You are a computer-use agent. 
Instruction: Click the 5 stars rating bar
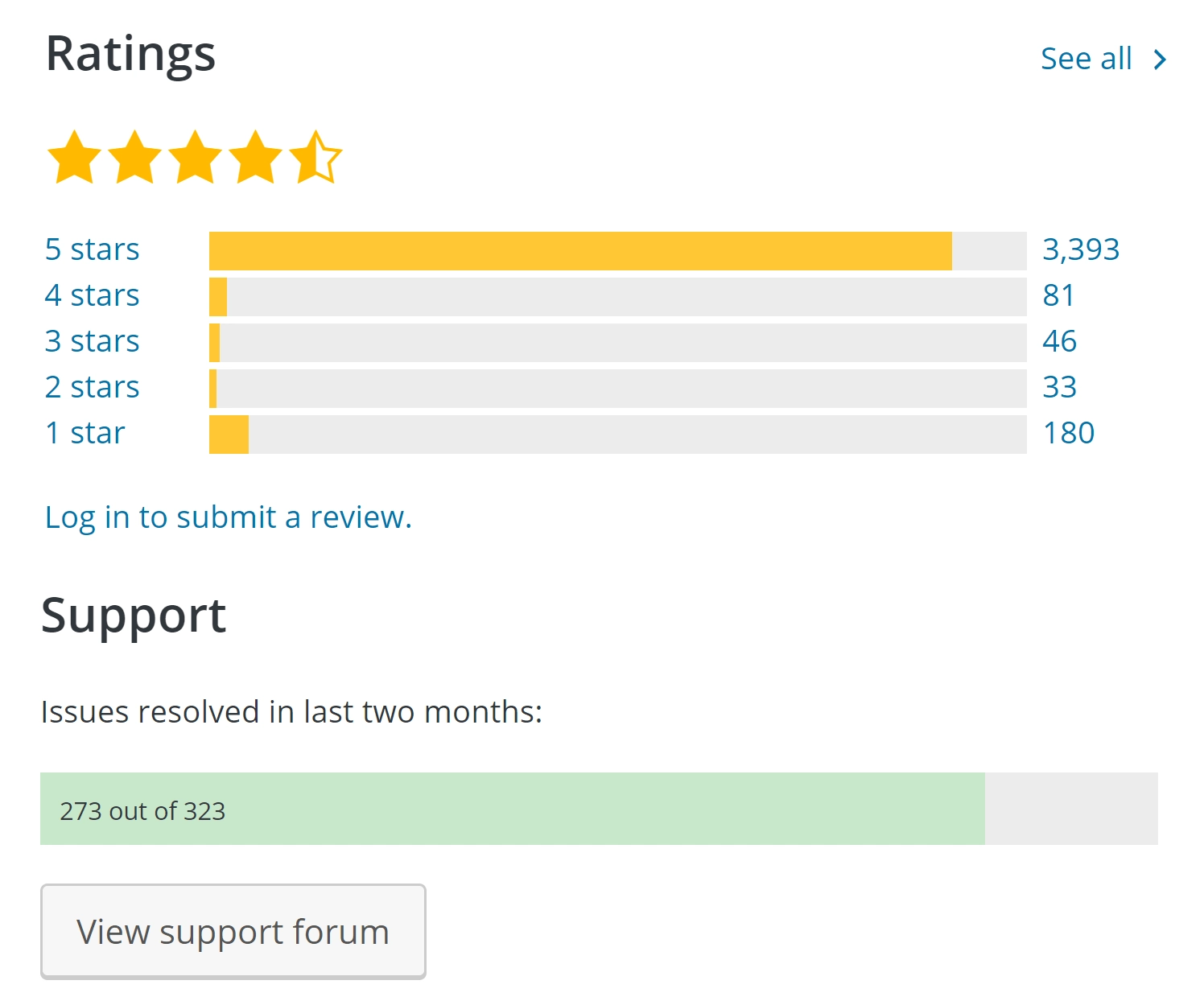617,251
